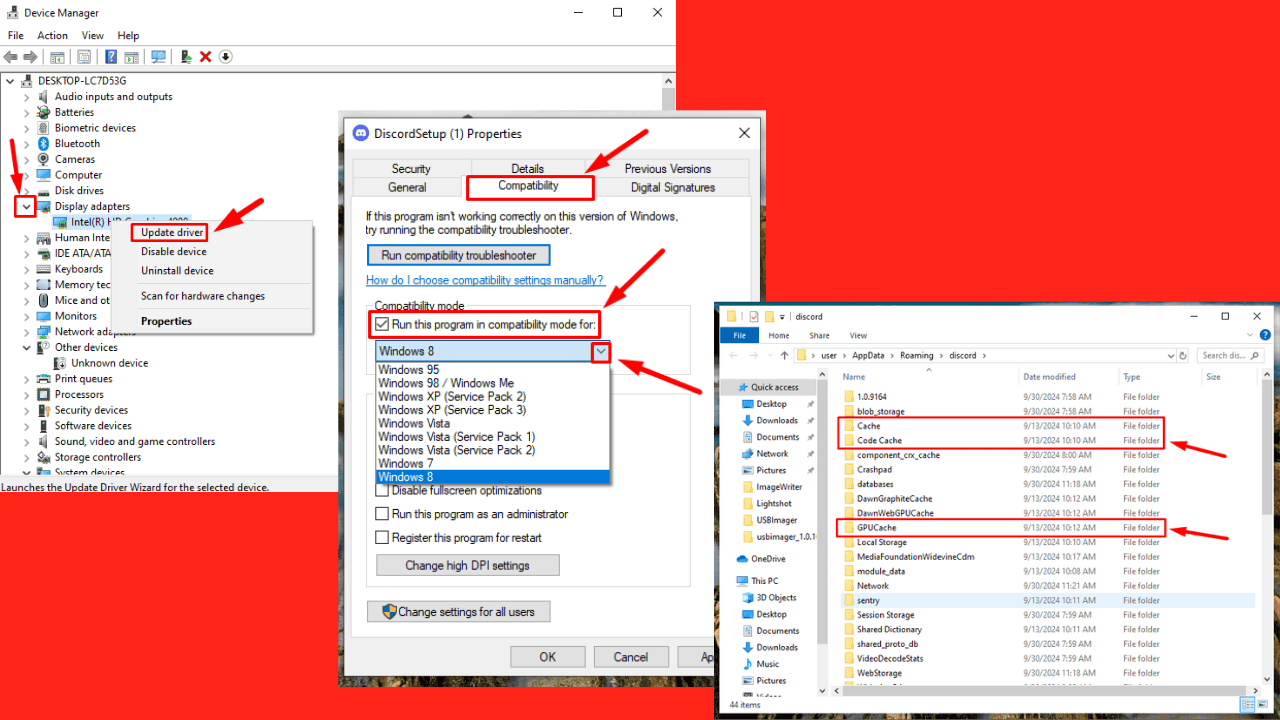Viewport: 1280px width, 720px height.
Task: Open the compatibility mode version dropdown
Action: 602,352
